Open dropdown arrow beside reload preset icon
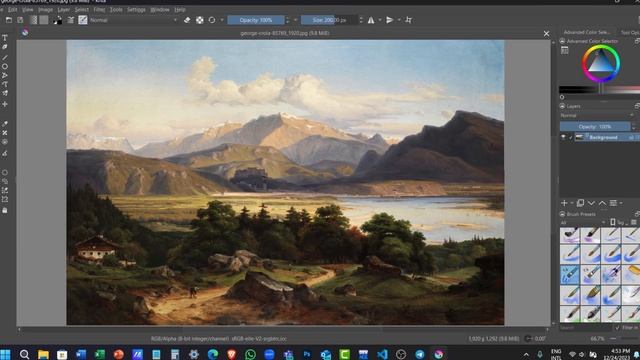The width and height of the screenshot is (640, 360). 222,20
